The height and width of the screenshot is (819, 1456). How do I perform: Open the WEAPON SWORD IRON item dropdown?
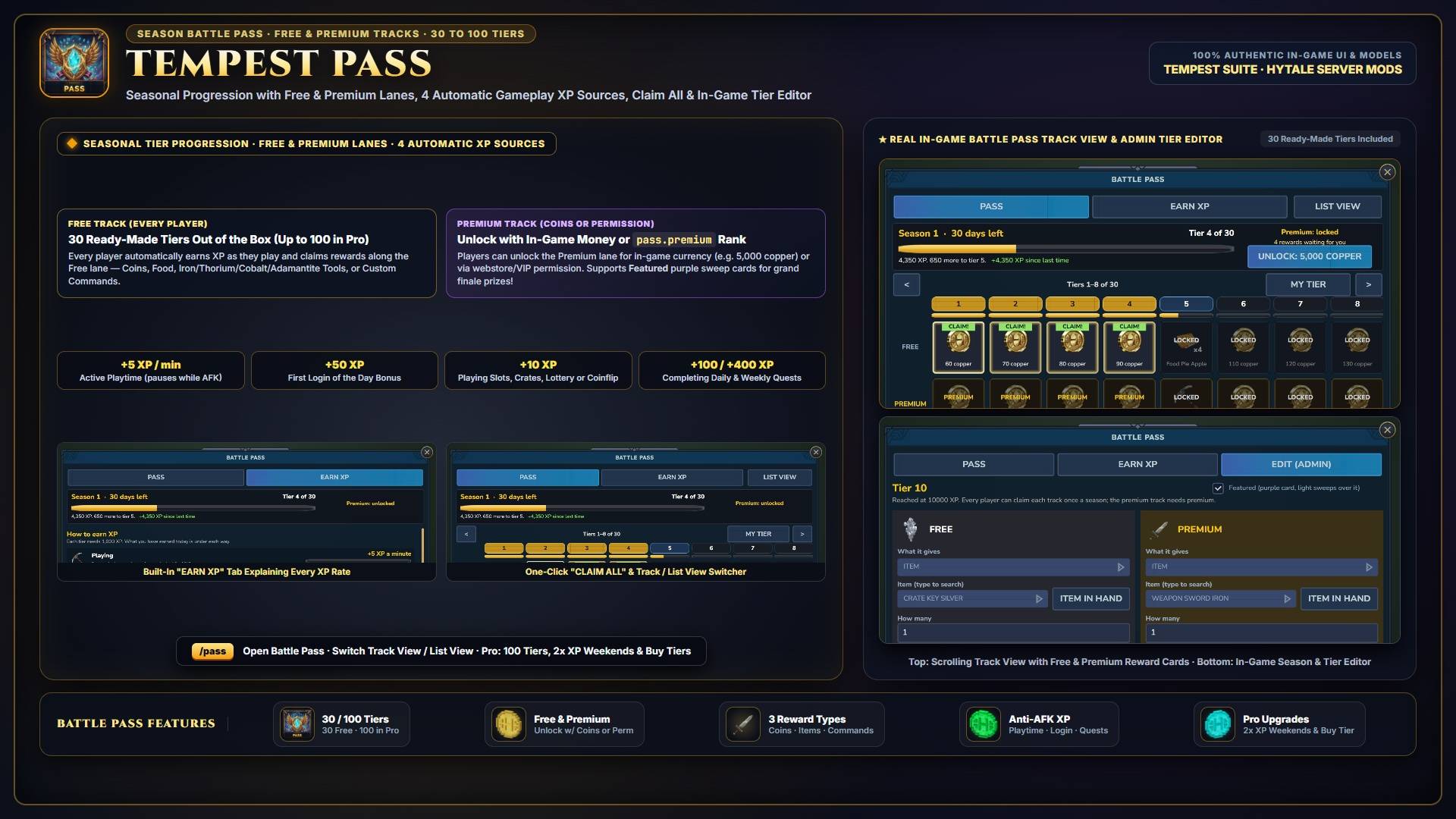click(x=1220, y=598)
